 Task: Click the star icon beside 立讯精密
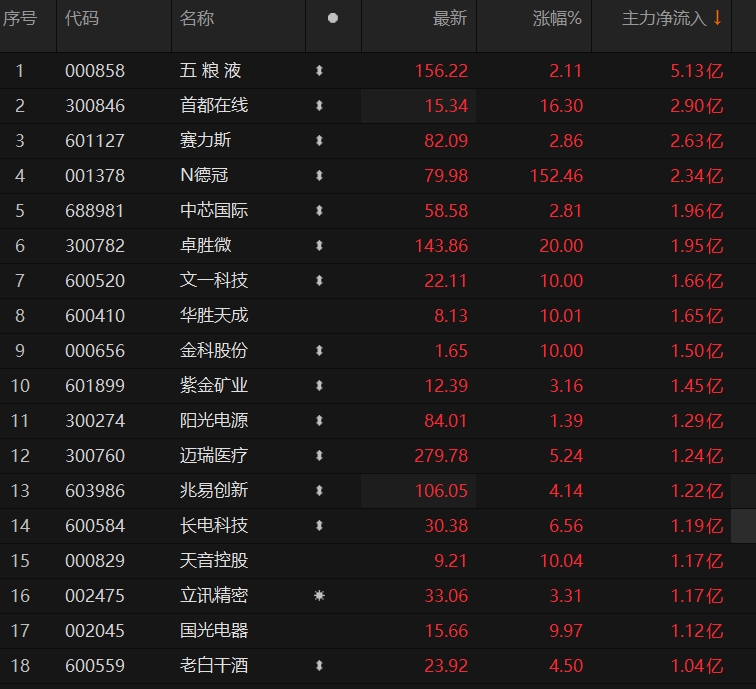tap(319, 596)
